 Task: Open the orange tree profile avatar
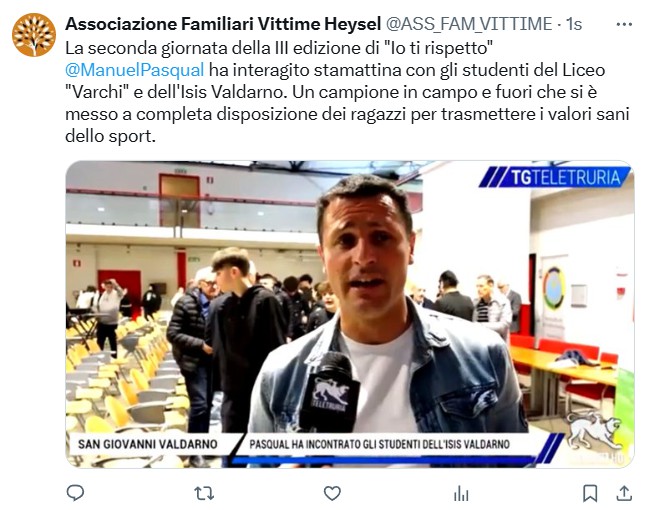click(34, 35)
